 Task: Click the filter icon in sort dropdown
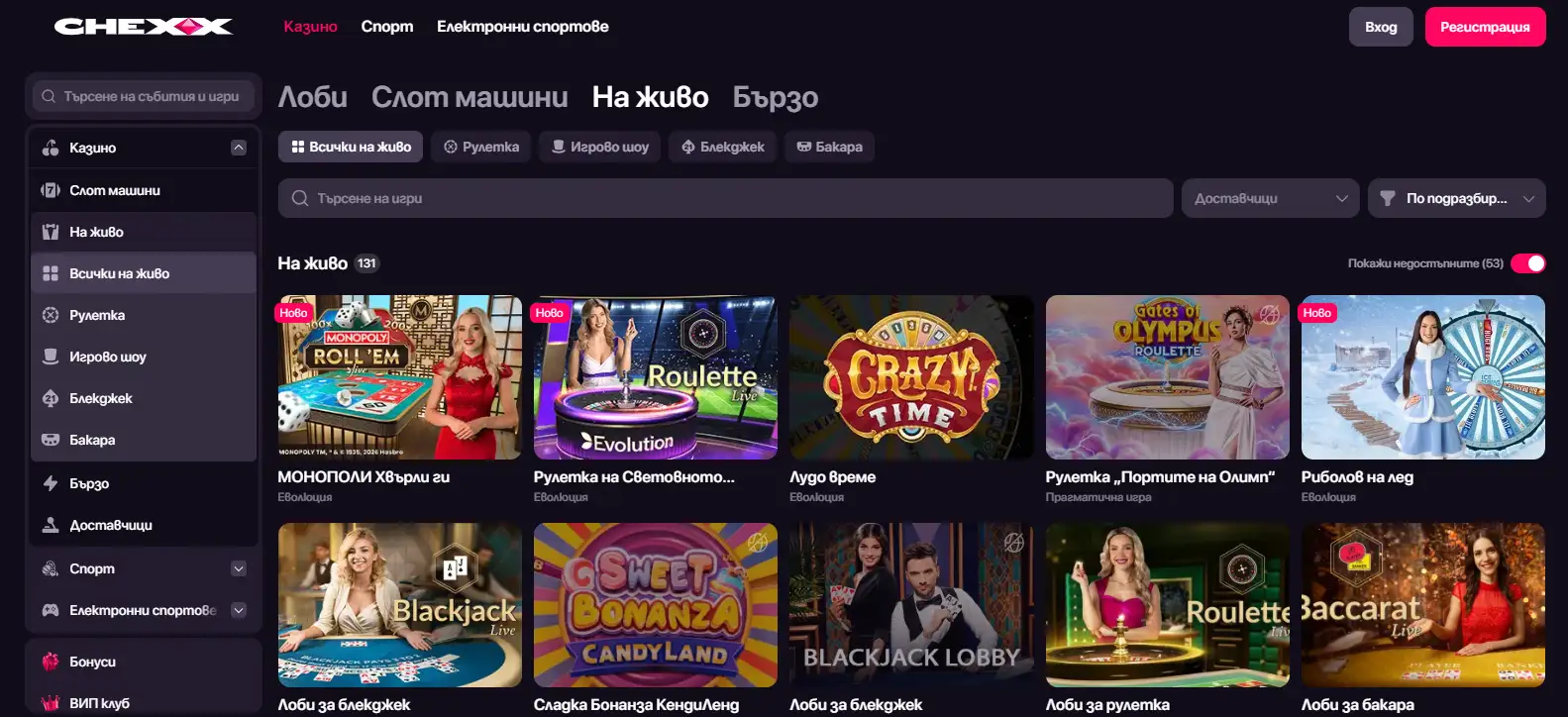[x=1388, y=198]
